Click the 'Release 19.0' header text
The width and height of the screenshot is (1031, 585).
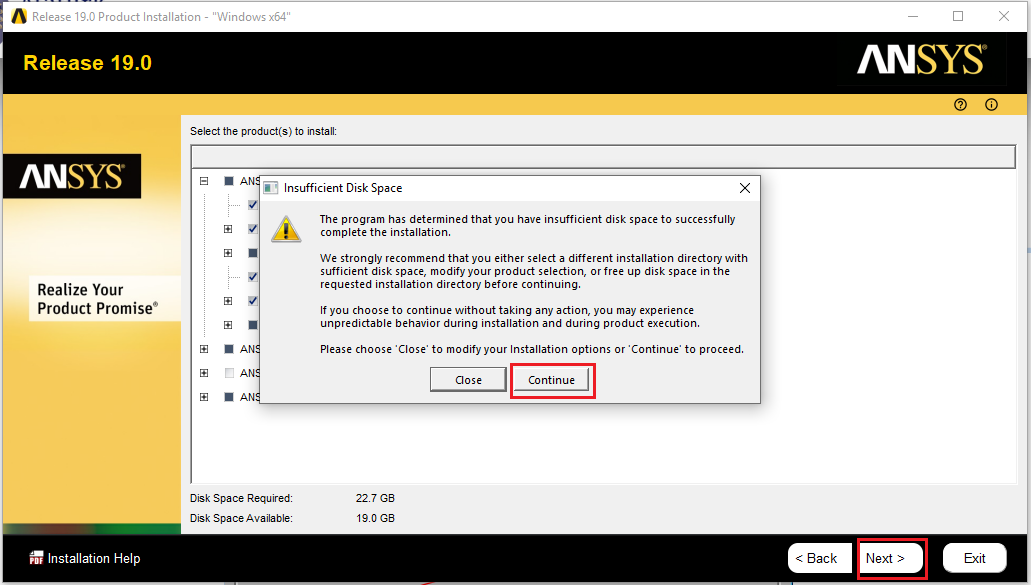pyautogui.click(x=87, y=62)
